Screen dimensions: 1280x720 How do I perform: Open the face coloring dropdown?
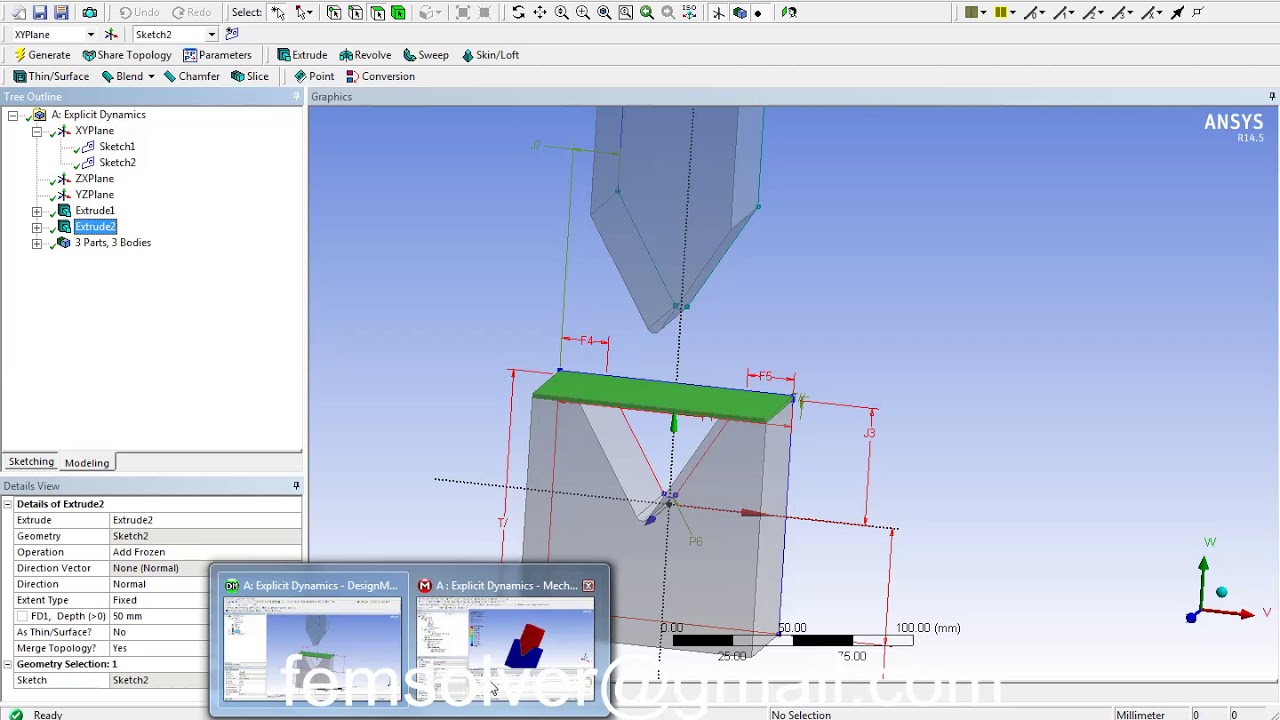point(984,12)
